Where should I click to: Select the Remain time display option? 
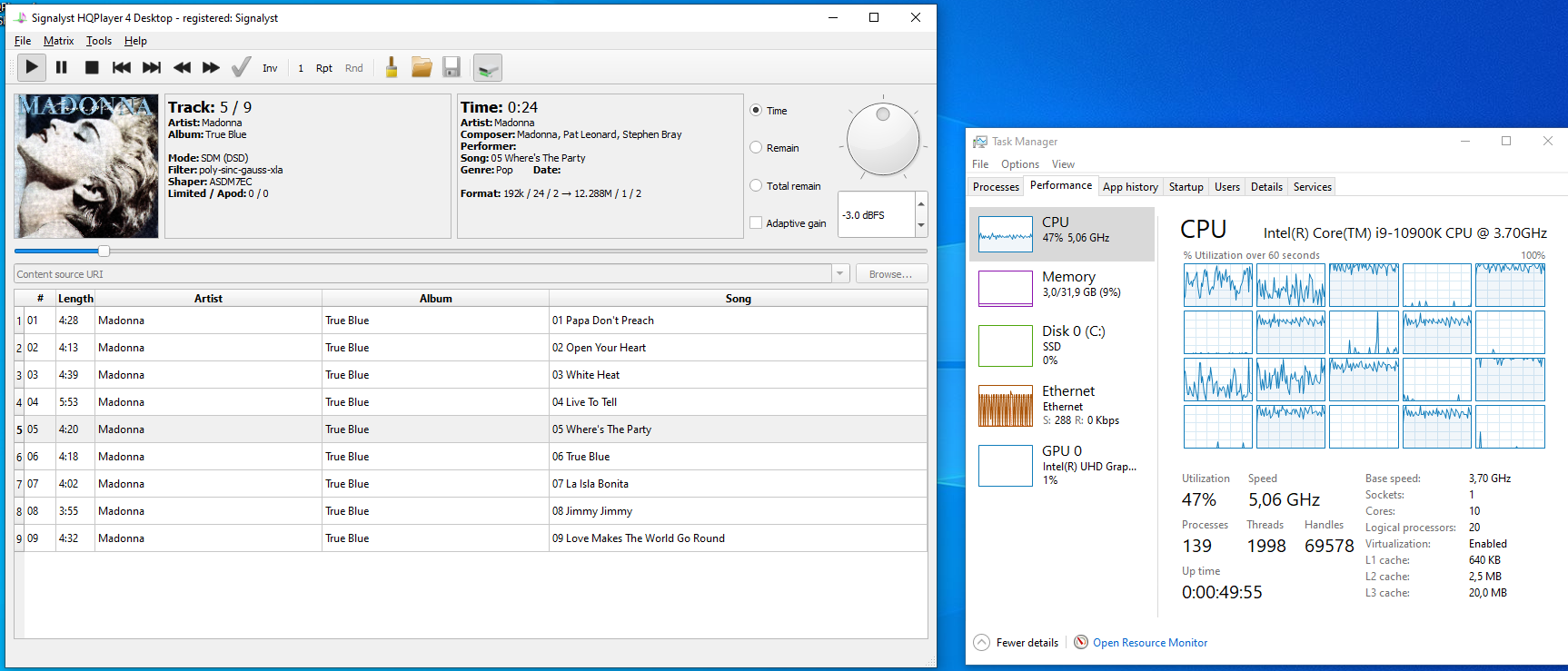click(756, 148)
